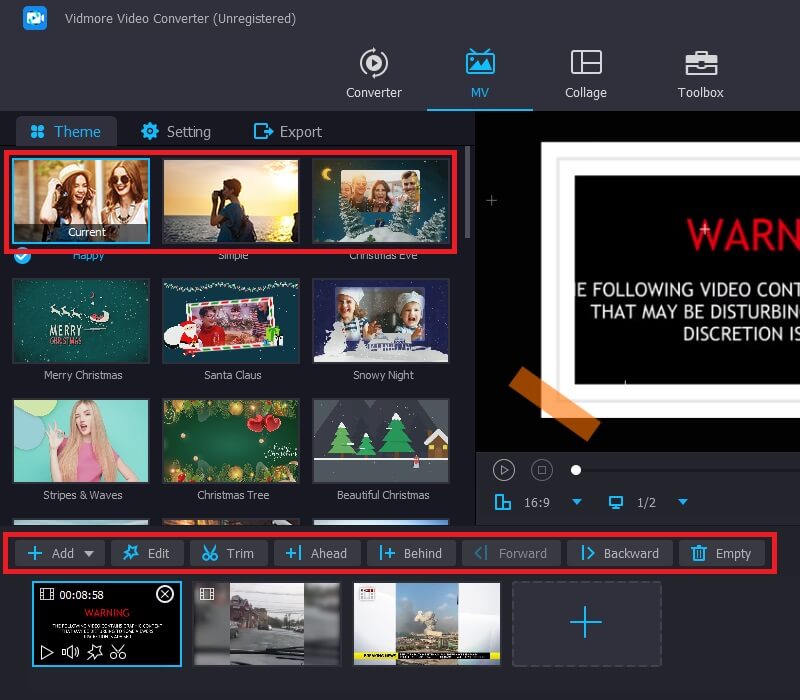Viewport: 800px width, 700px height.
Task: Click the star edit icon on the first clip
Action: pyautogui.click(x=94, y=653)
